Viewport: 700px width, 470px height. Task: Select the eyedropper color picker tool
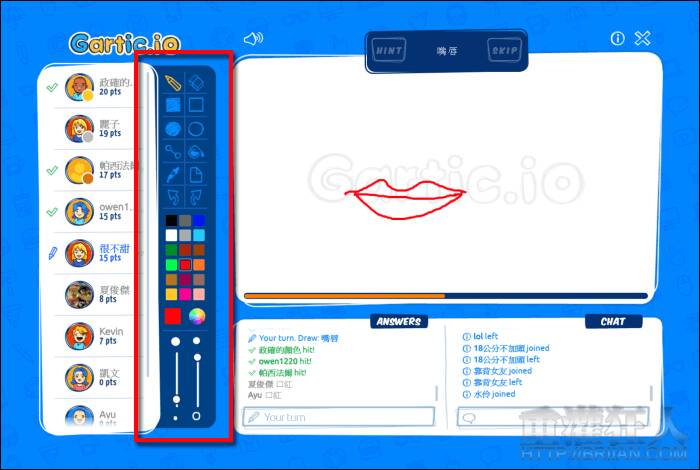point(173,175)
